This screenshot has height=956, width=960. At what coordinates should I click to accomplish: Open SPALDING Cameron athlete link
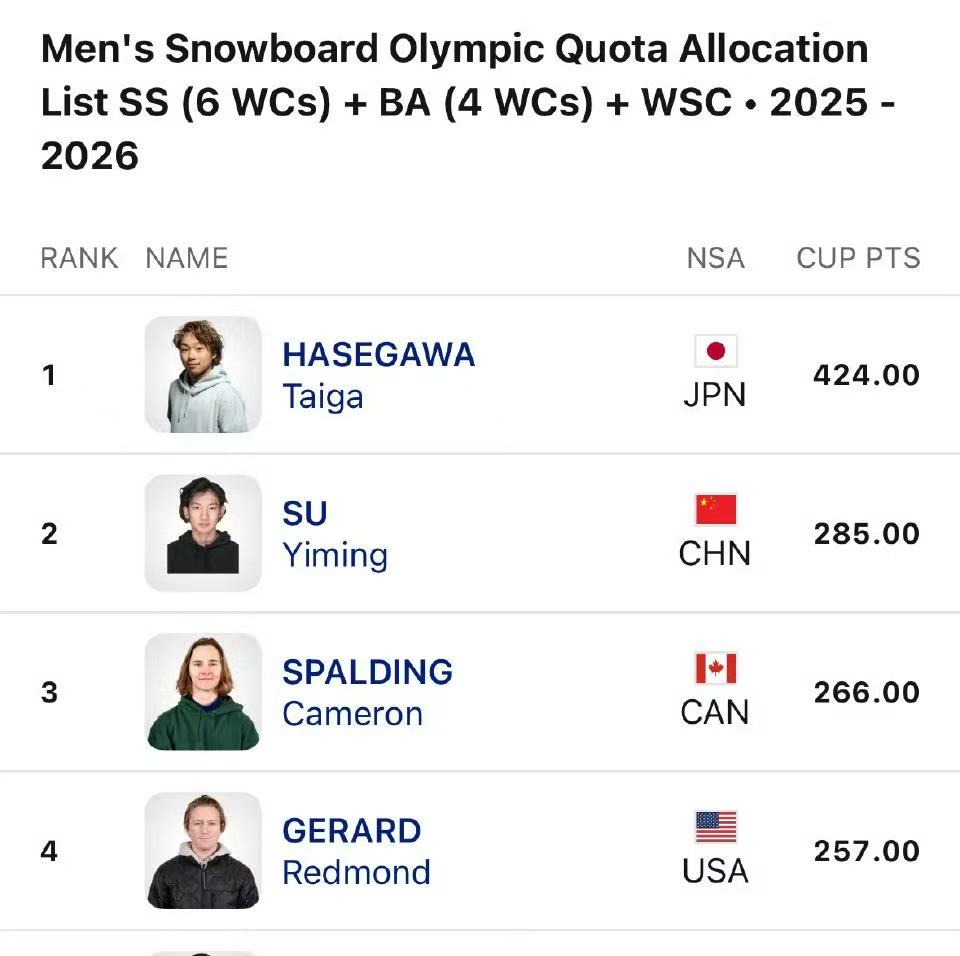tap(367, 692)
